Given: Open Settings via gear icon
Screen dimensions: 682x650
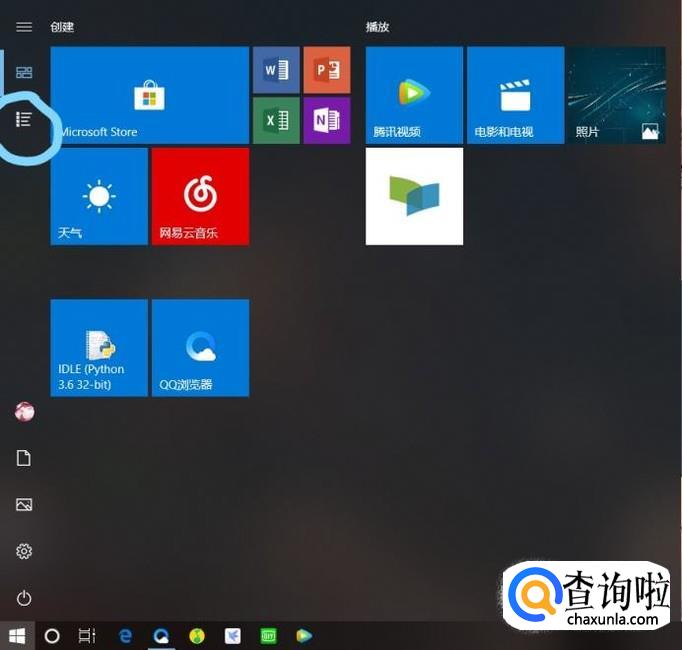Looking at the screenshot, I should [x=24, y=551].
